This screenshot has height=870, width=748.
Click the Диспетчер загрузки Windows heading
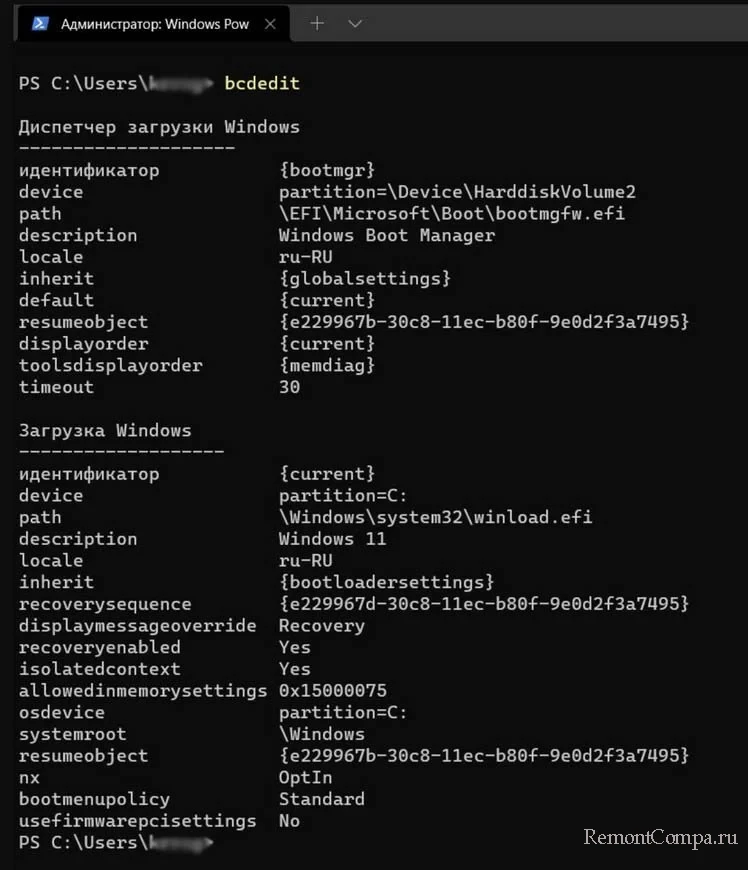tap(159, 127)
